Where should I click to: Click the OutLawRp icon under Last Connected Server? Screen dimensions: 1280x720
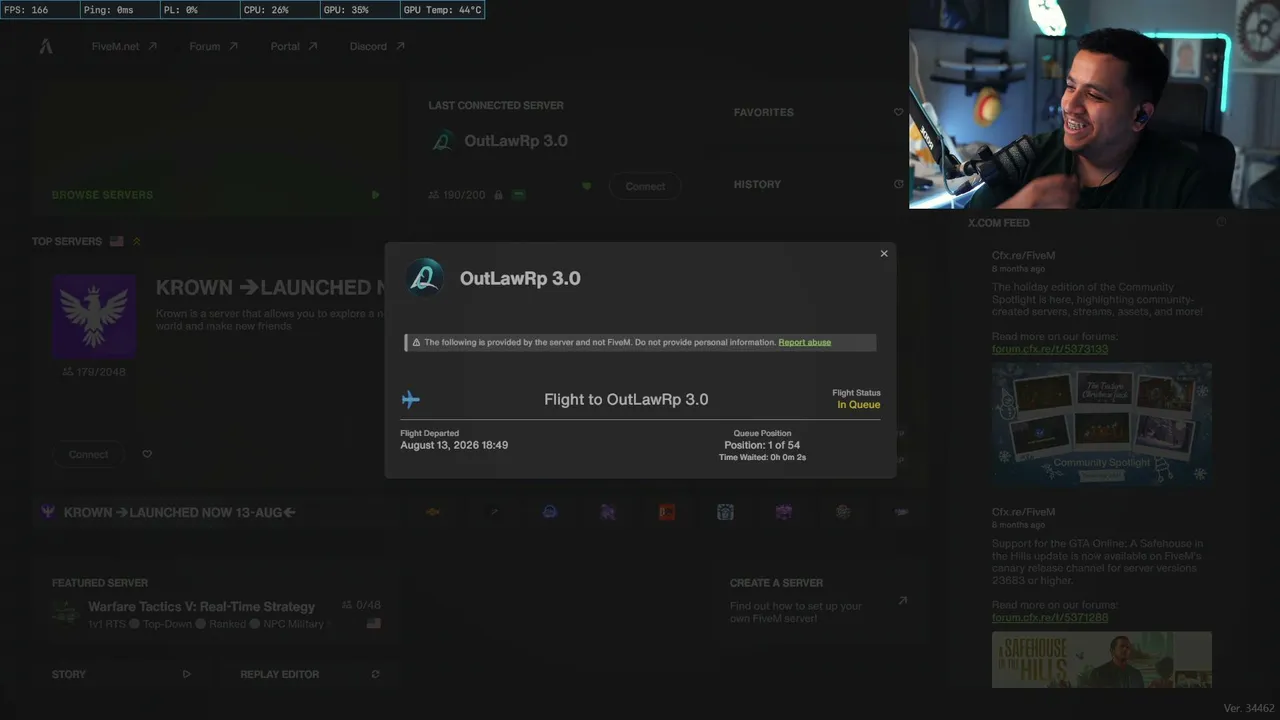(442, 141)
